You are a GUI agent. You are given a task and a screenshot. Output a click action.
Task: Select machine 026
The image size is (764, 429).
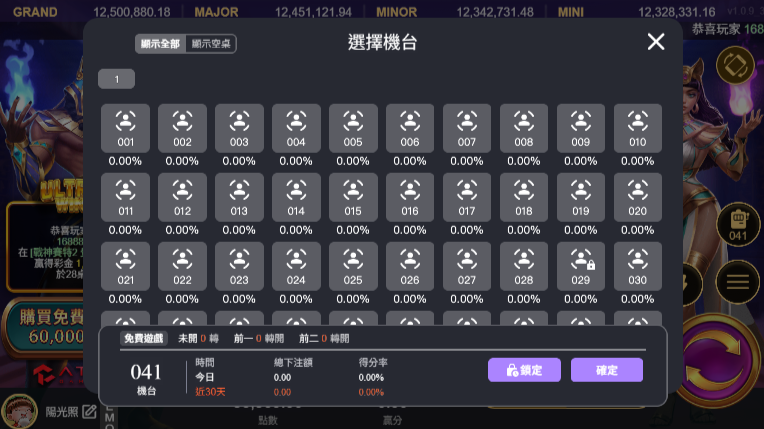tap(410, 267)
